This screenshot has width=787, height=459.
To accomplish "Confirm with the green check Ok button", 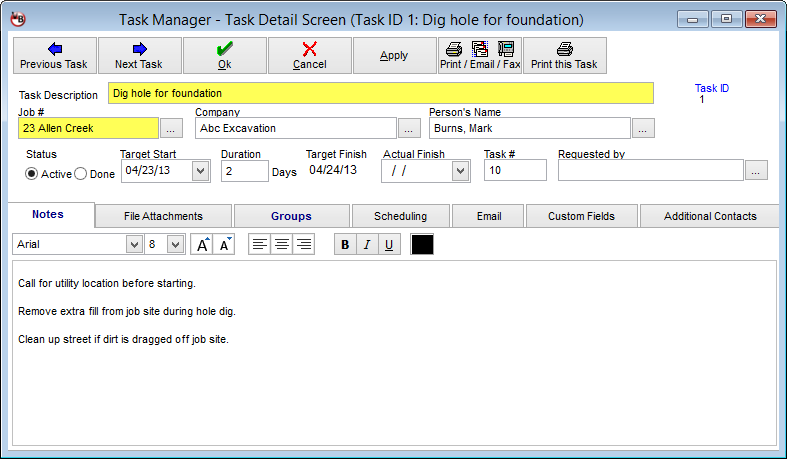I will point(224,56).
